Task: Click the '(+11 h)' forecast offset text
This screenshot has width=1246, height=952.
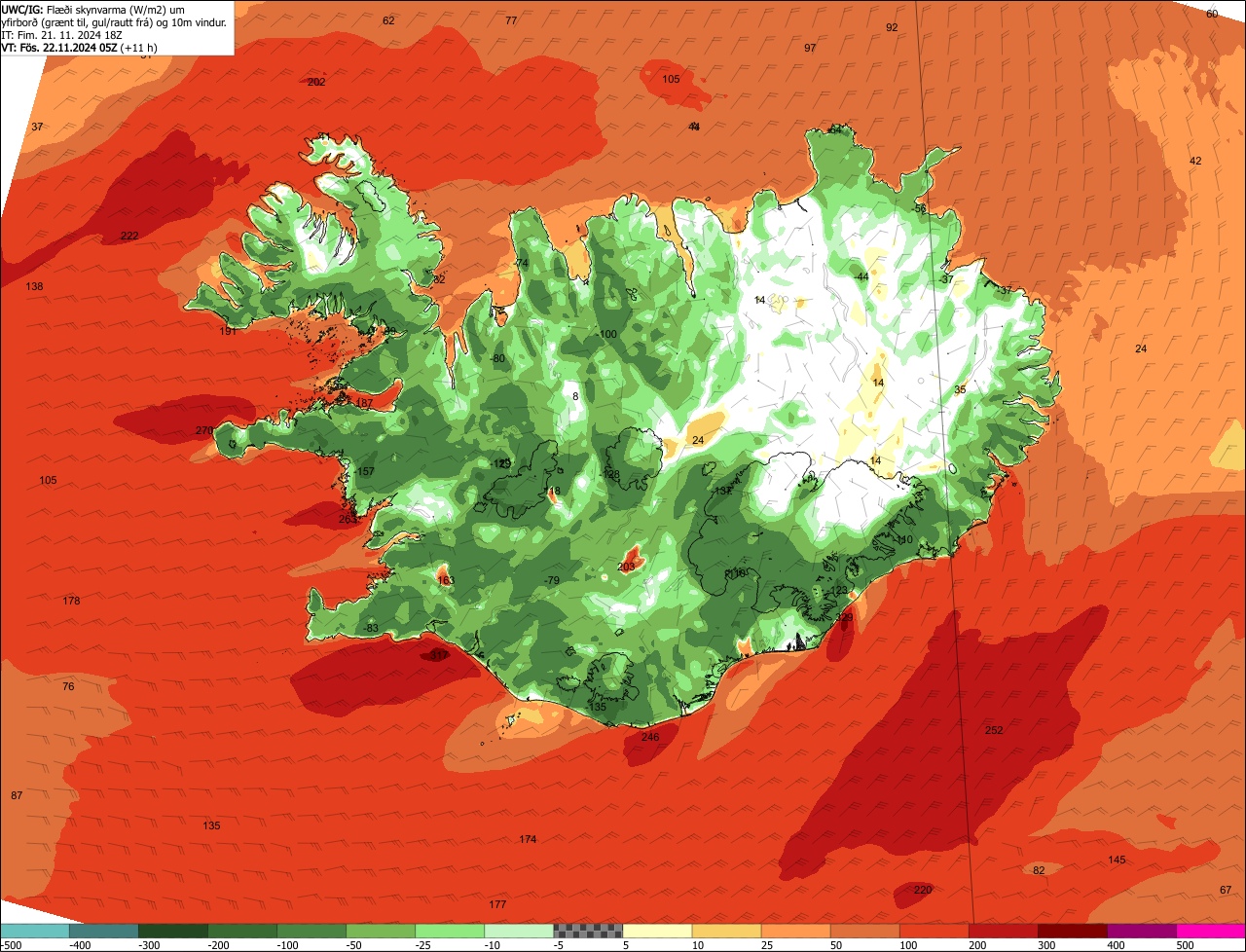Action: click(139, 47)
